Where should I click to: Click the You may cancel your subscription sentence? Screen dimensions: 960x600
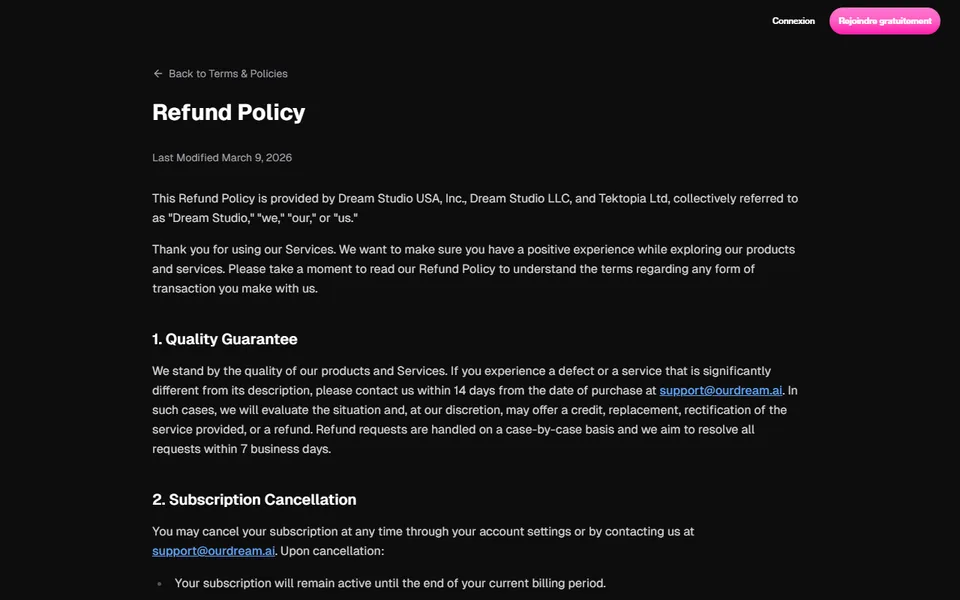point(423,531)
